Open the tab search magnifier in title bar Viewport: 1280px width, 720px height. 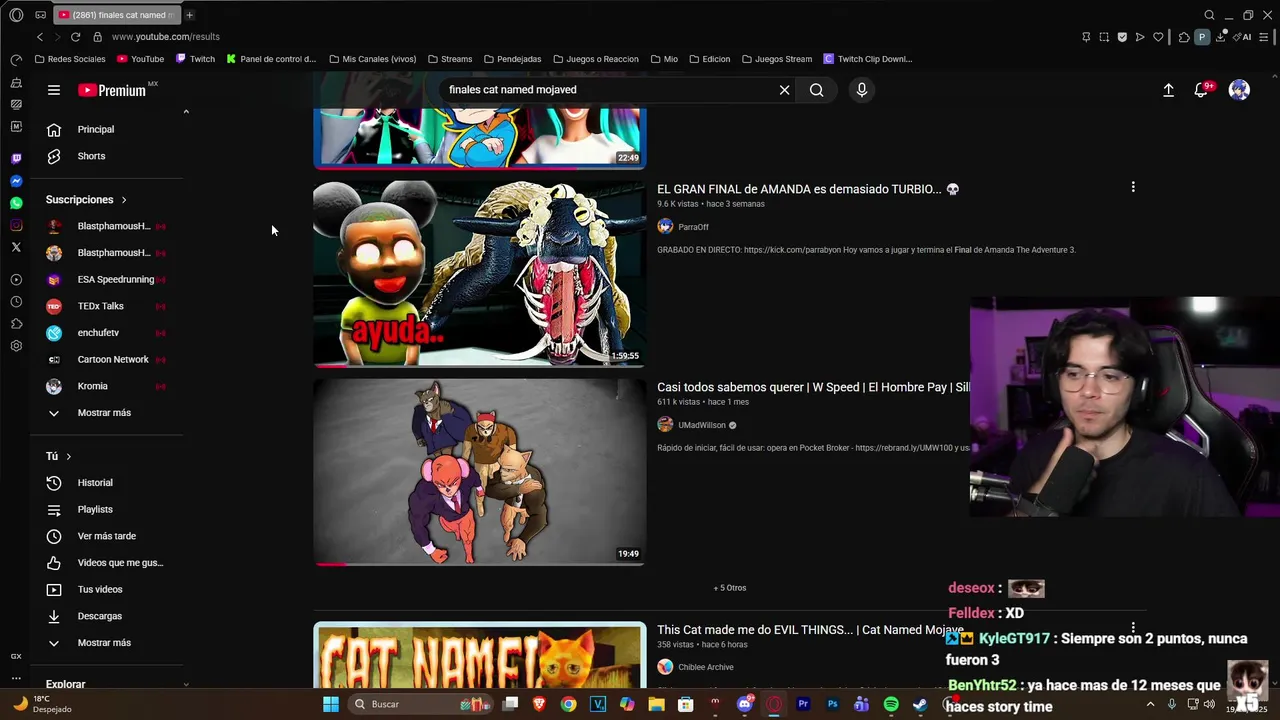point(1209,15)
